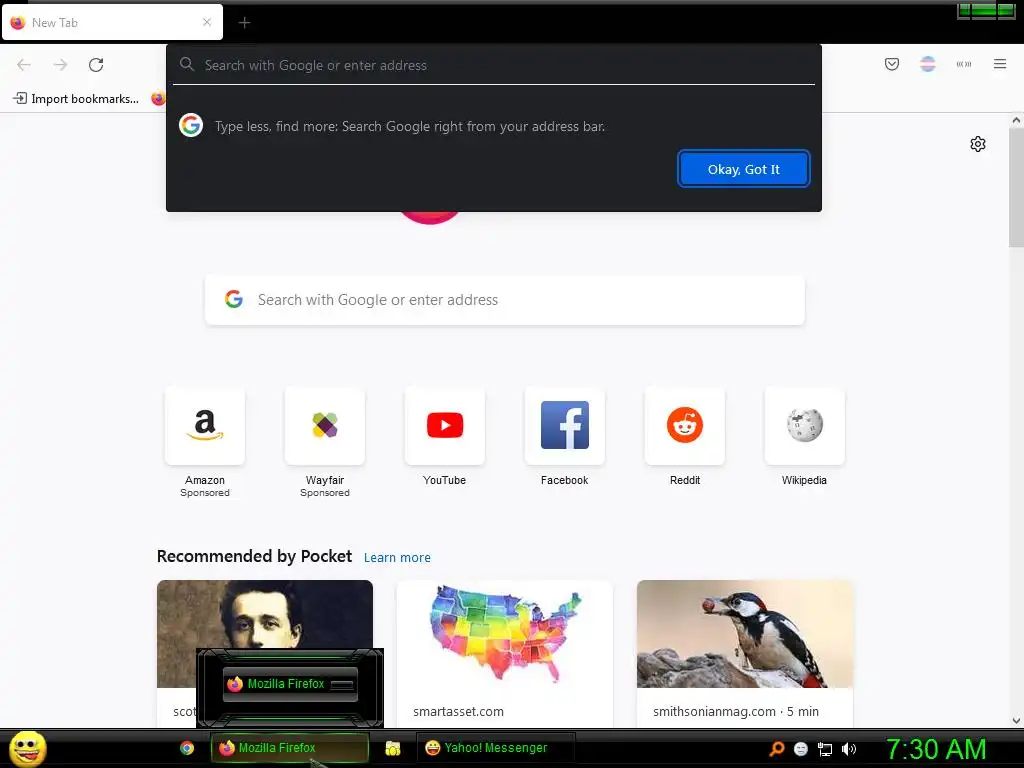The width and height of the screenshot is (1024, 768).
Task: Open the volume speaker tray icon
Action: (849, 749)
